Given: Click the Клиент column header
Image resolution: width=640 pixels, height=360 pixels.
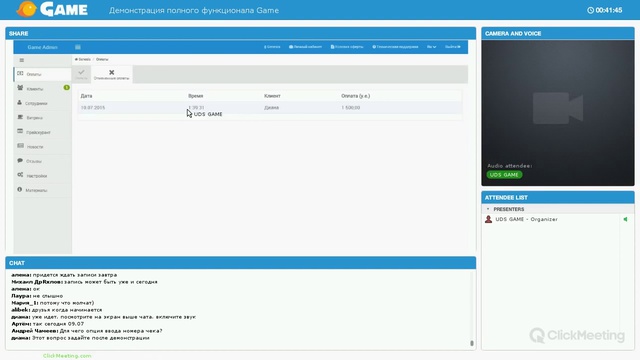Looking at the screenshot, I should point(272,96).
